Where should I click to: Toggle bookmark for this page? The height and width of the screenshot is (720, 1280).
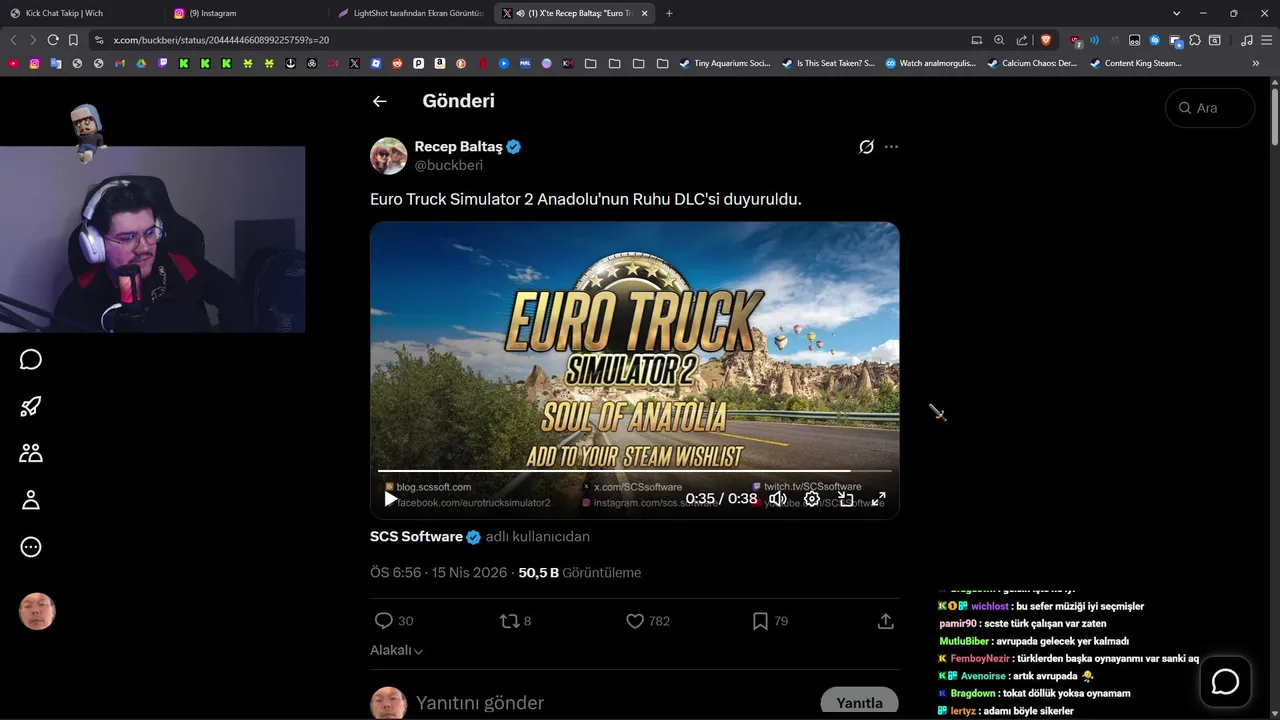[x=73, y=40]
